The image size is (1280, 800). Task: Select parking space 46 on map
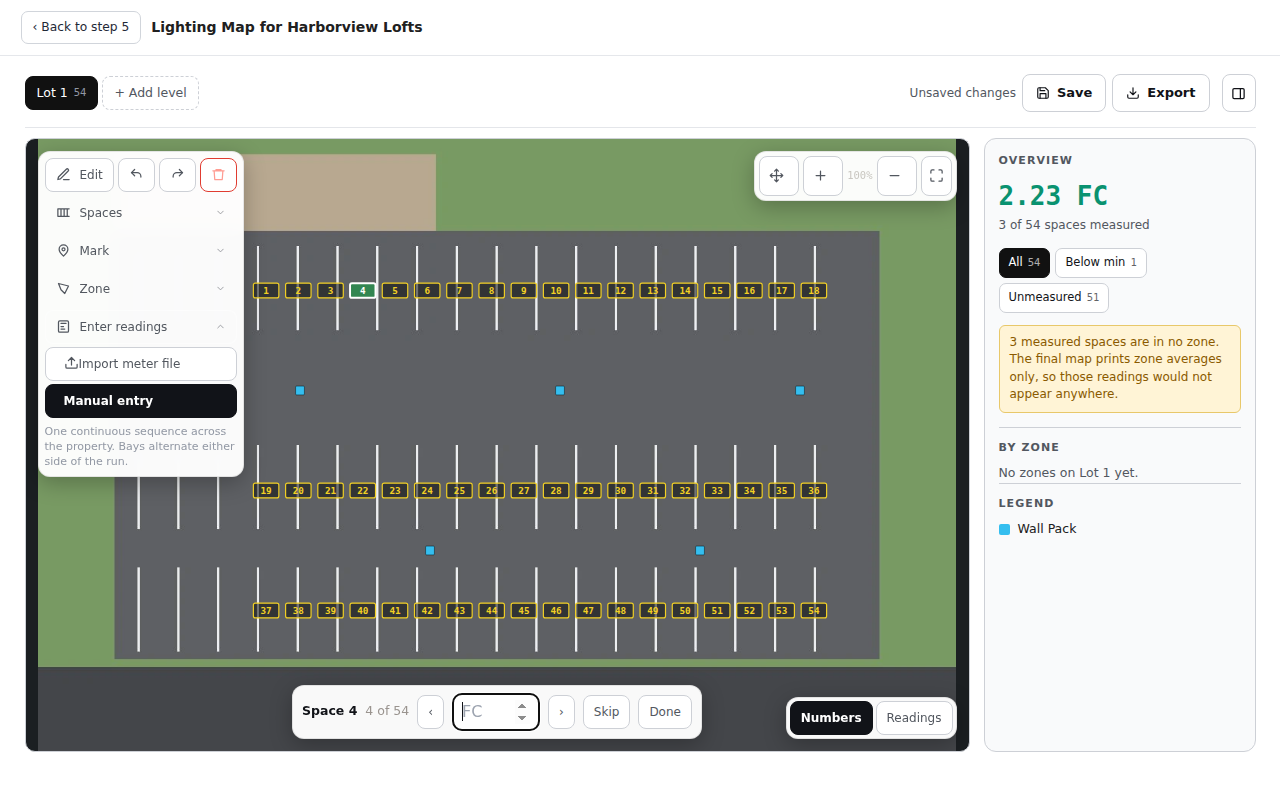coord(556,611)
